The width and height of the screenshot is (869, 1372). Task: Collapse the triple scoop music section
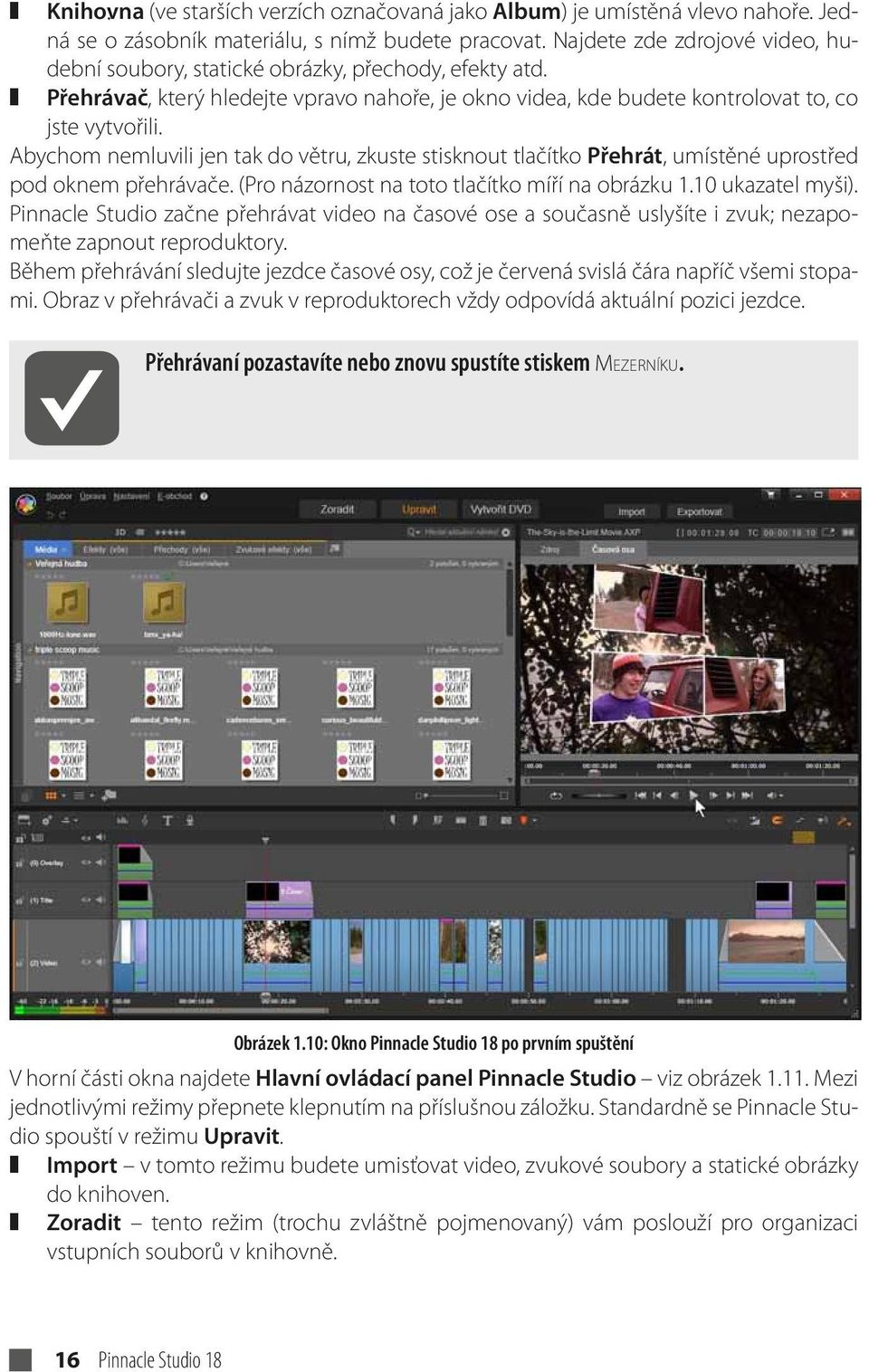tap(30, 650)
